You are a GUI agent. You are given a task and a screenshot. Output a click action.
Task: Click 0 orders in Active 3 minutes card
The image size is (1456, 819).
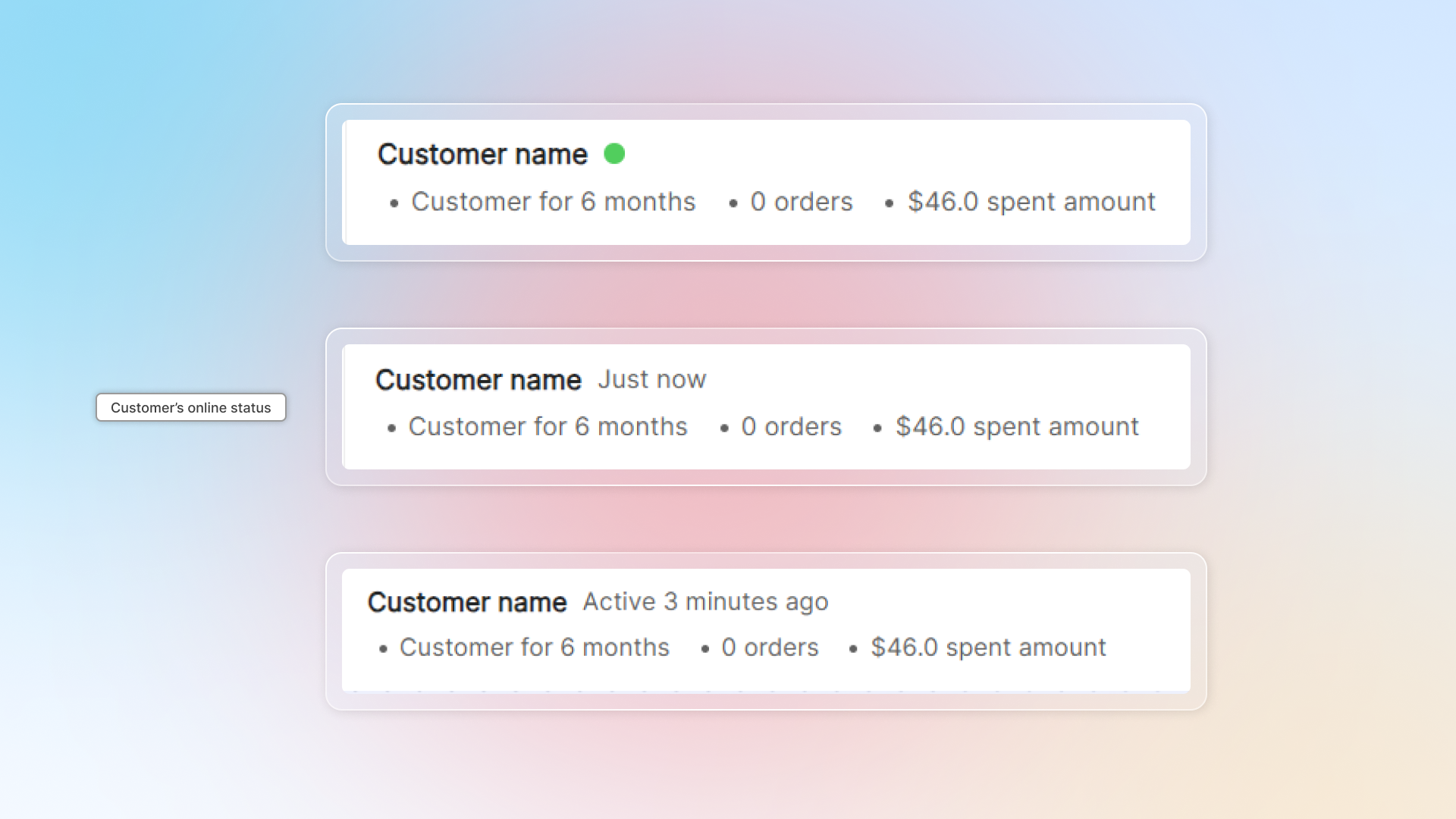[x=770, y=648]
